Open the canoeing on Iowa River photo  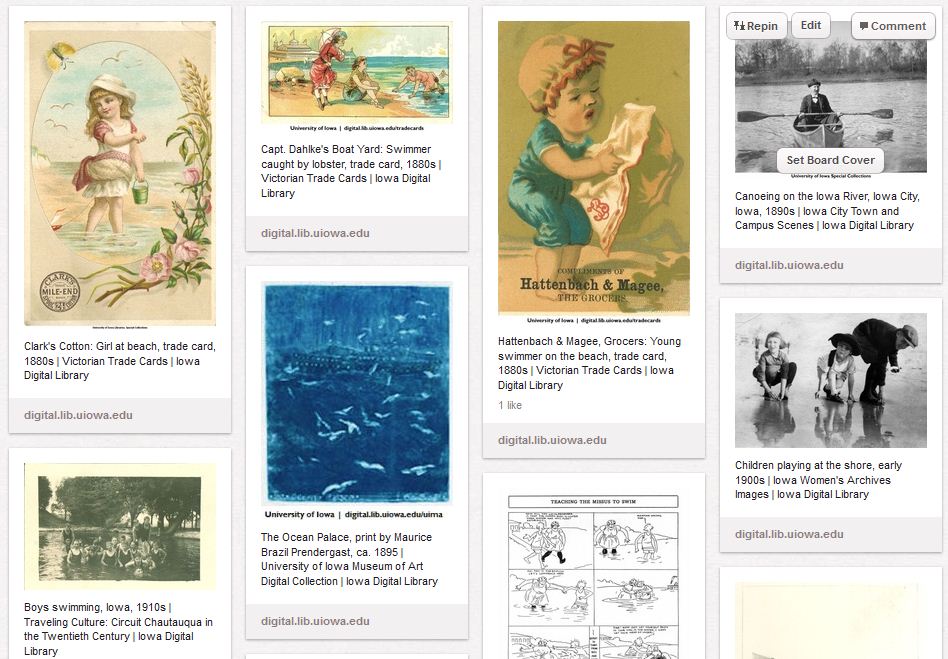pos(831,100)
